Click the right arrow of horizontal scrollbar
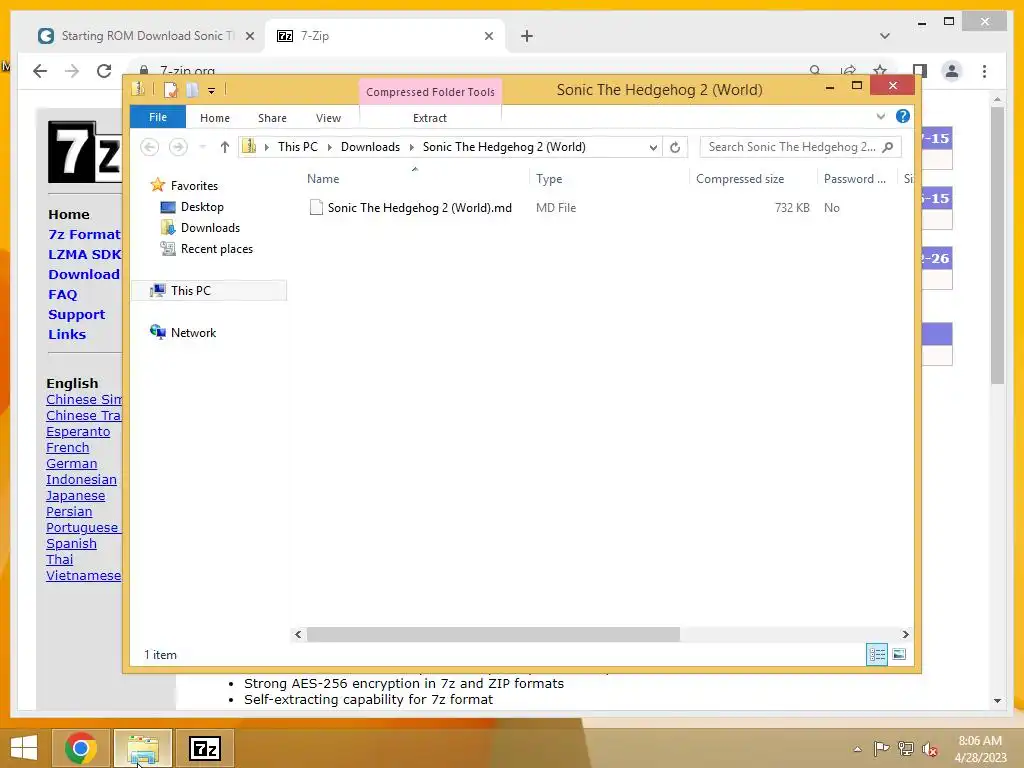The height and width of the screenshot is (768, 1024). point(905,634)
